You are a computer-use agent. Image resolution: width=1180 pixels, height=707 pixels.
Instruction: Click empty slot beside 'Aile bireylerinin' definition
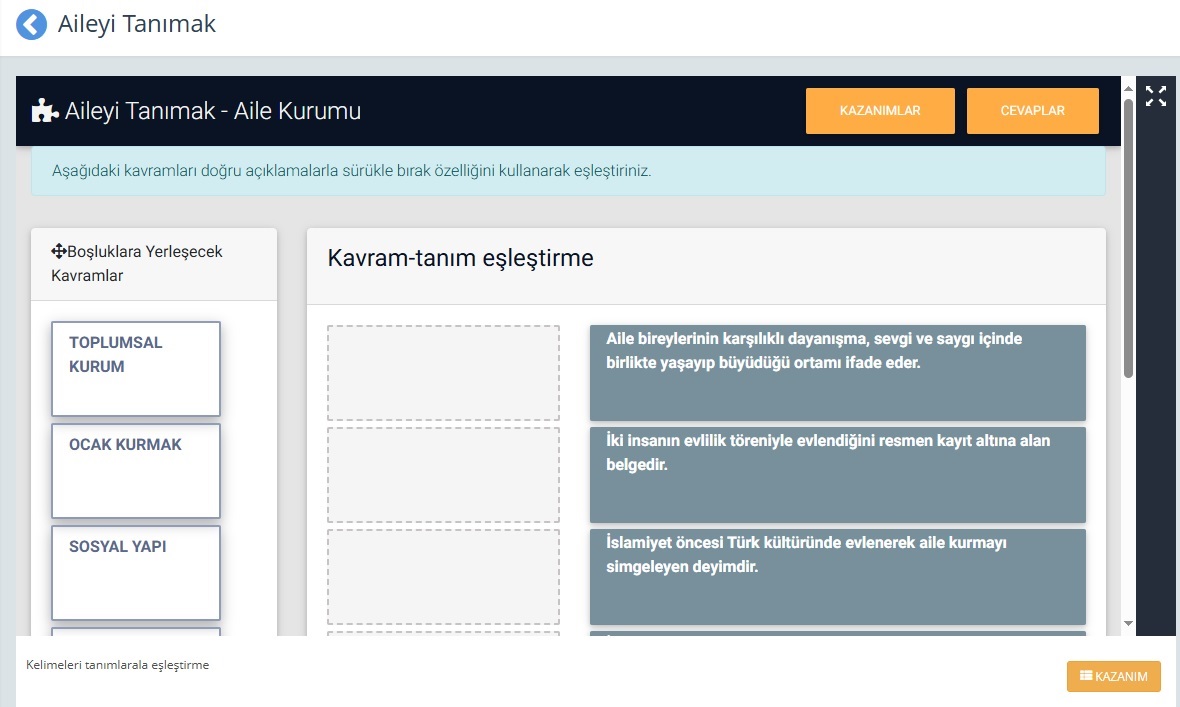tap(443, 373)
